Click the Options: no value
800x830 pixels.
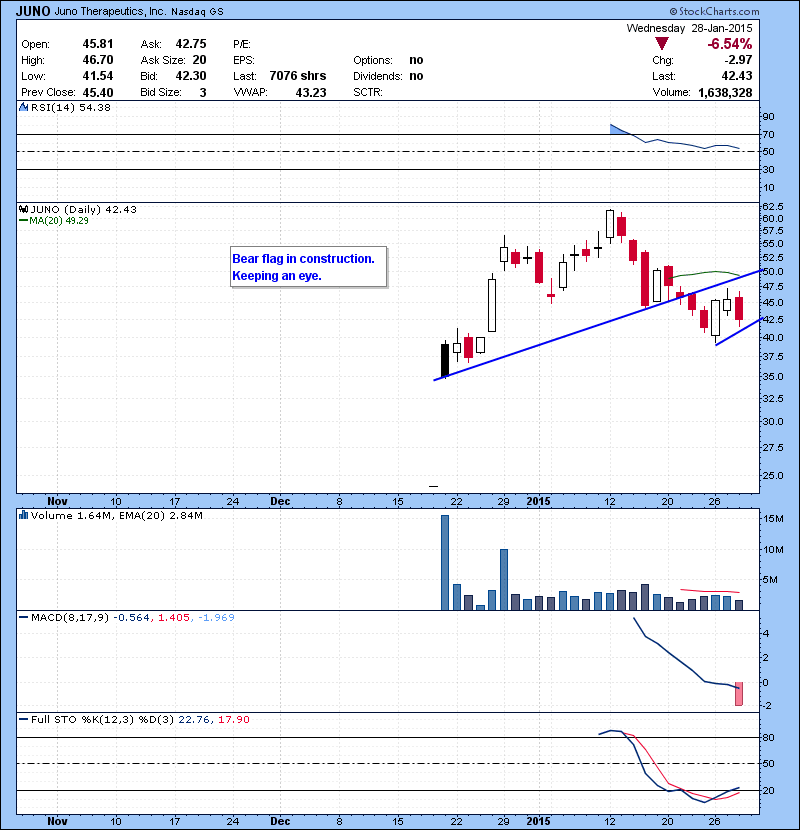[416, 60]
